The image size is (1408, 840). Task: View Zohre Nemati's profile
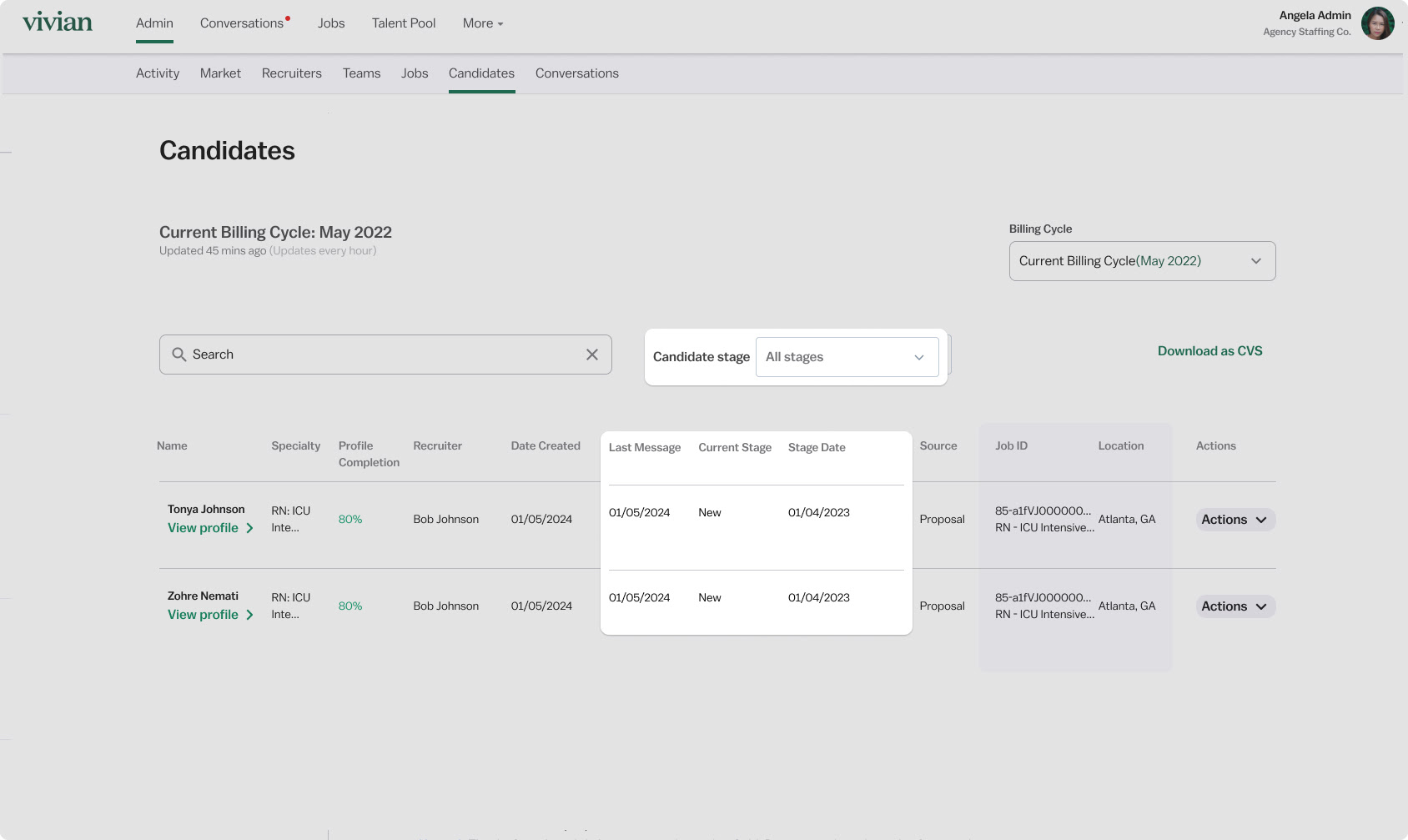coord(203,615)
